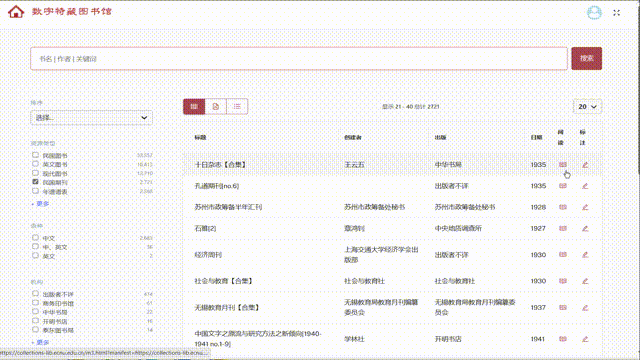
Task: Open reader for 无锡教育月刊【合集】
Action: click(563, 307)
